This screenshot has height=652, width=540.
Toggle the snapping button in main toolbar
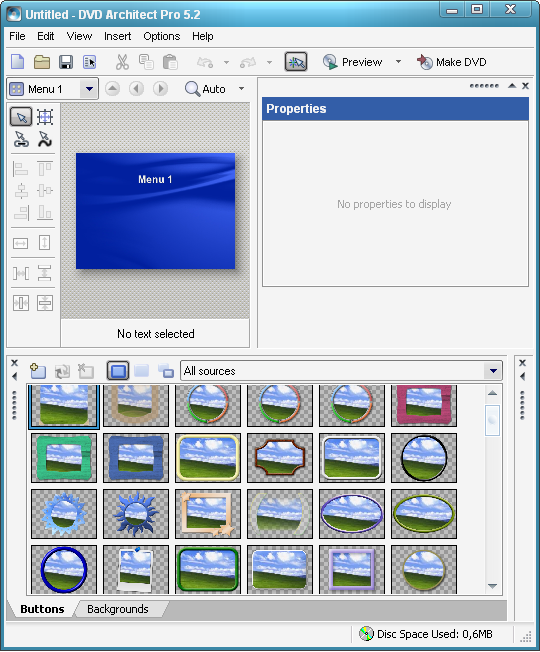(296, 62)
